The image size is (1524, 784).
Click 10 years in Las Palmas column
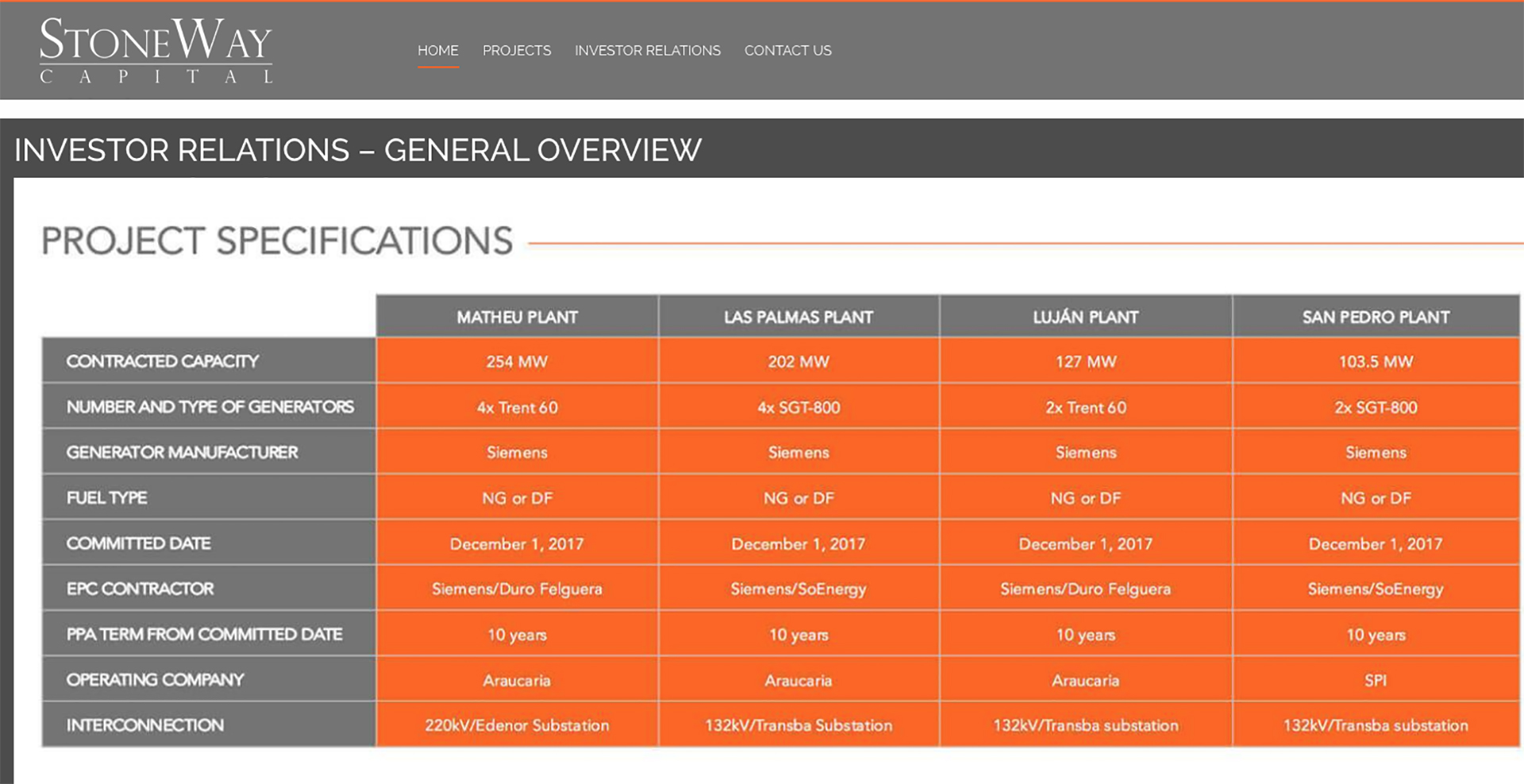(799, 634)
